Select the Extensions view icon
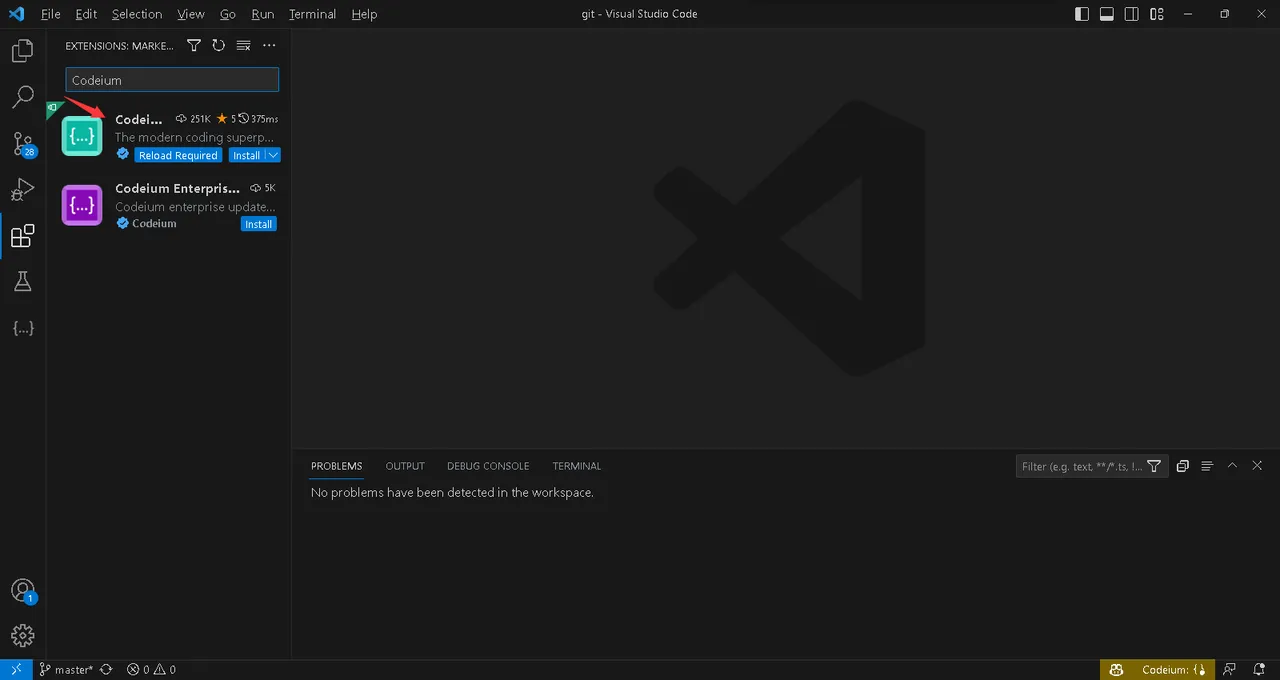Viewport: 1280px width, 680px height. click(22, 236)
